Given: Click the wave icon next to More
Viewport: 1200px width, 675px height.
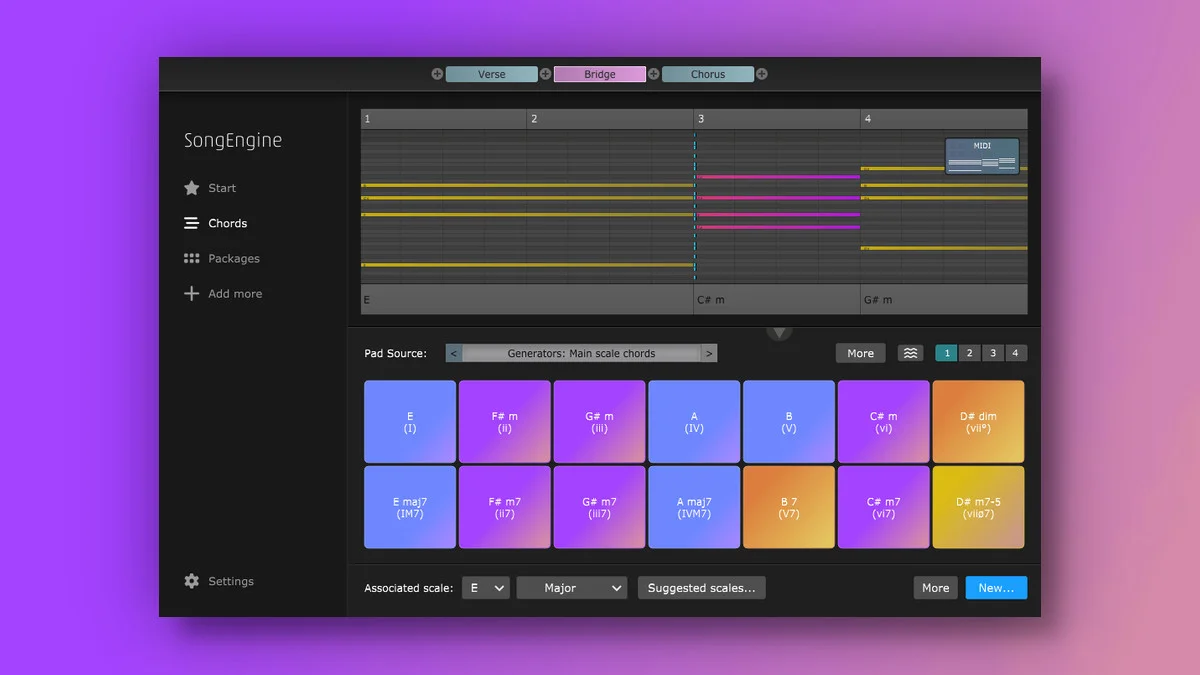Looking at the screenshot, I should [x=910, y=353].
